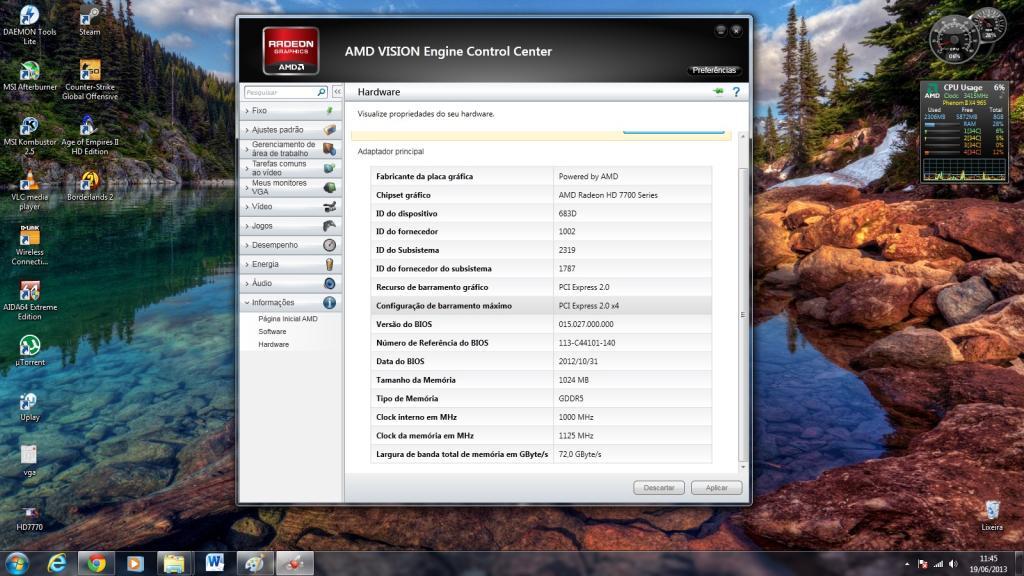Image resolution: width=1024 pixels, height=576 pixels.
Task: Open DAEMON Tools Lite desktop icon
Action: click(x=29, y=25)
